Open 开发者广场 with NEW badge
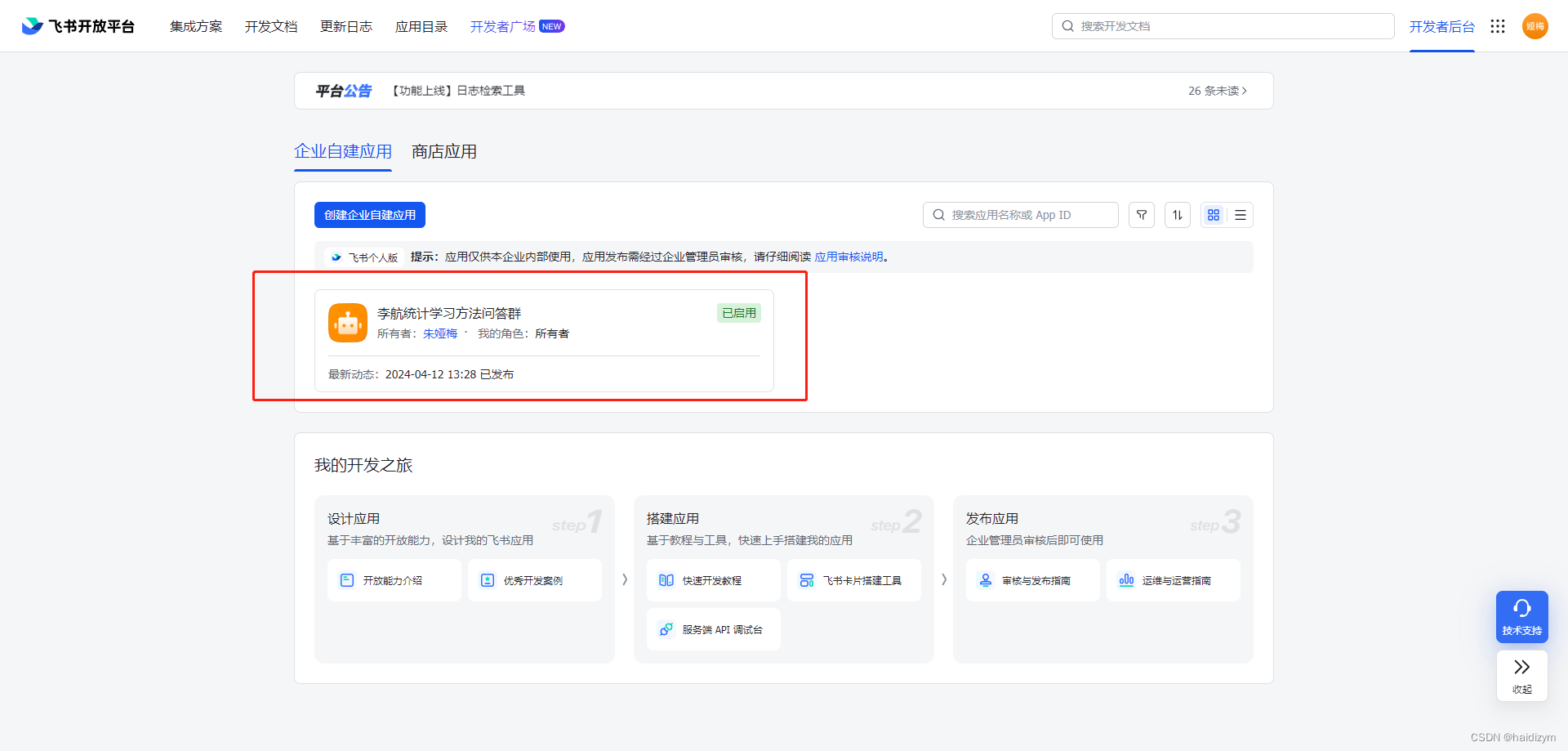The height and width of the screenshot is (751, 1568). point(517,26)
